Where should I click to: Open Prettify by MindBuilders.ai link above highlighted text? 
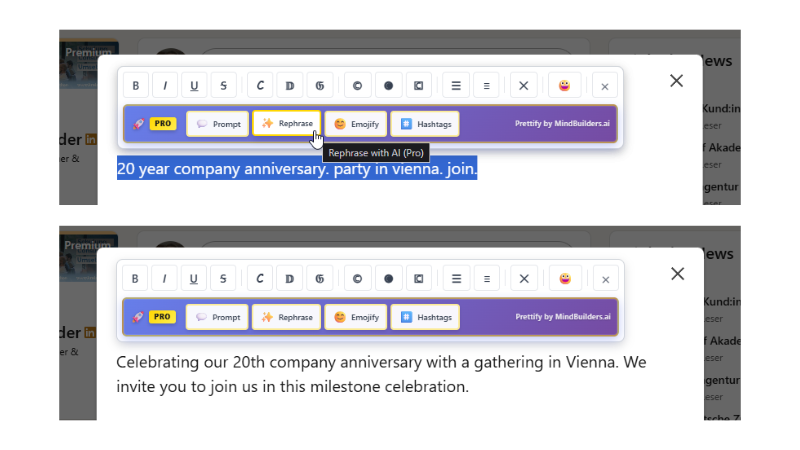[562, 124]
